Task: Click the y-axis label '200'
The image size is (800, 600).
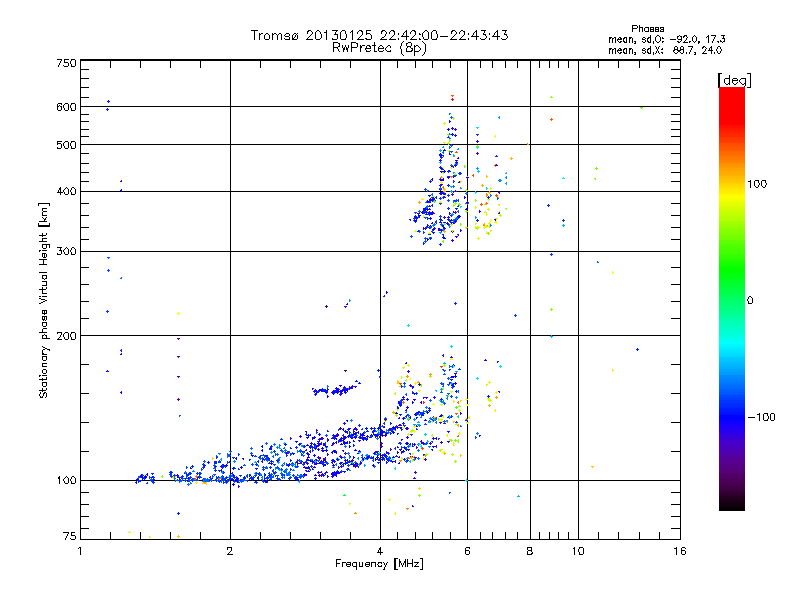Action: click(66, 336)
